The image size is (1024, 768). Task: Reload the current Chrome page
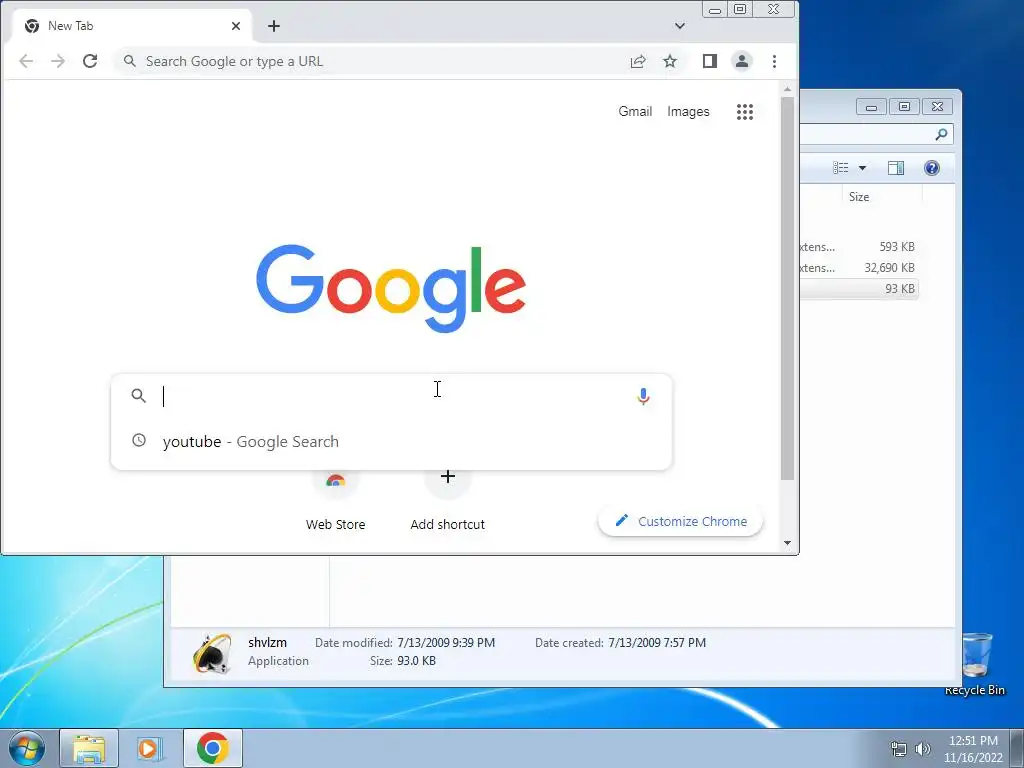(x=90, y=61)
